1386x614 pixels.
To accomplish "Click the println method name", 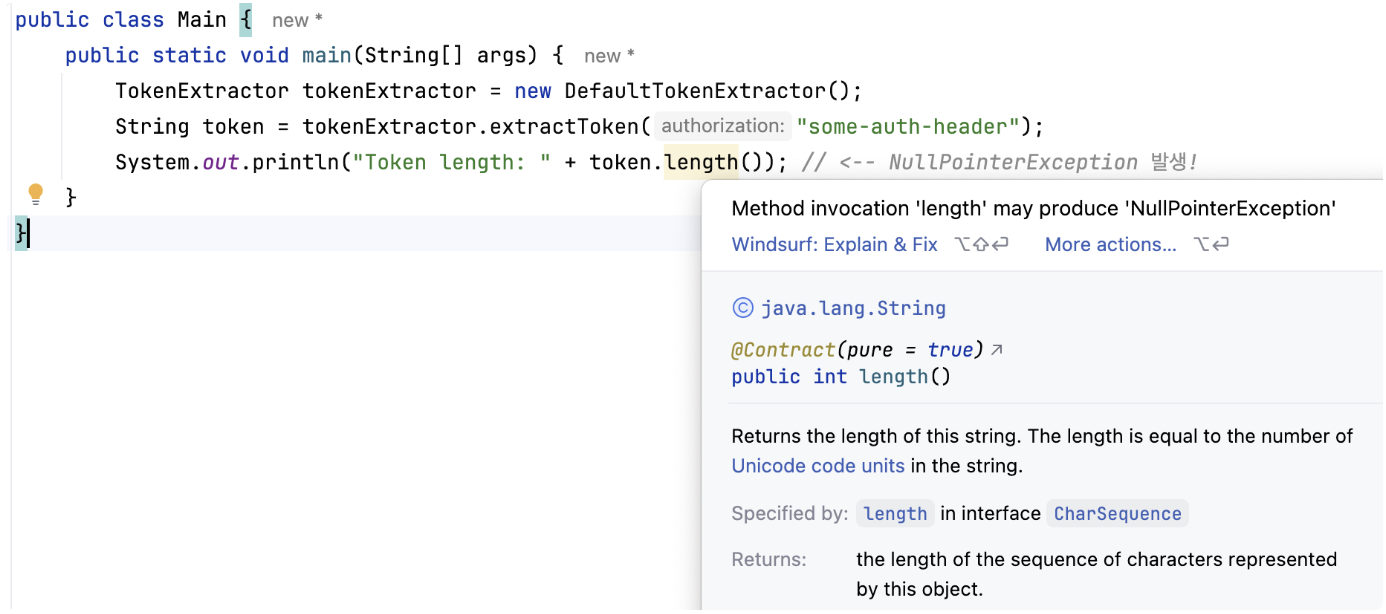I will [x=292, y=162].
